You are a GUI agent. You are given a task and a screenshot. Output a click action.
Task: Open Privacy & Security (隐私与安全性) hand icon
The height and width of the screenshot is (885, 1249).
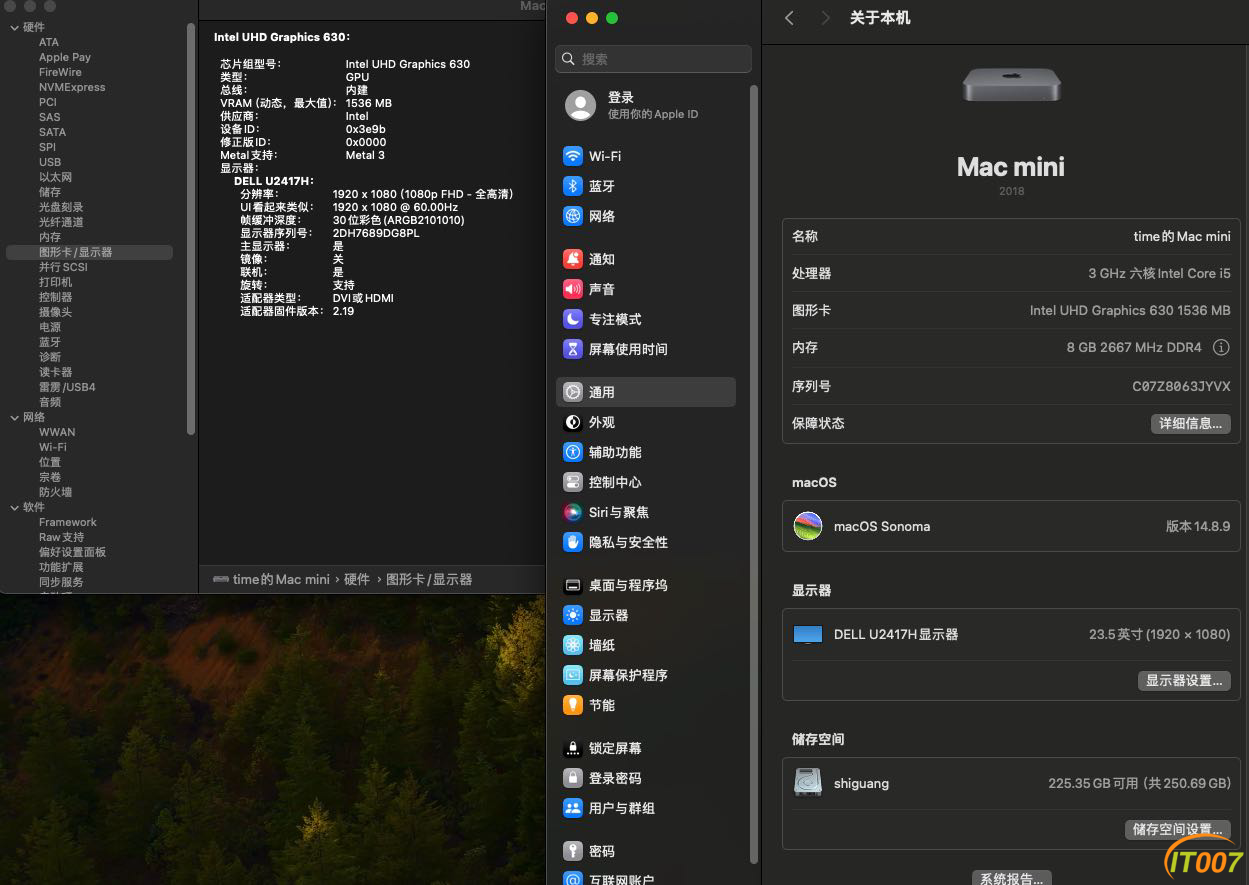(573, 542)
